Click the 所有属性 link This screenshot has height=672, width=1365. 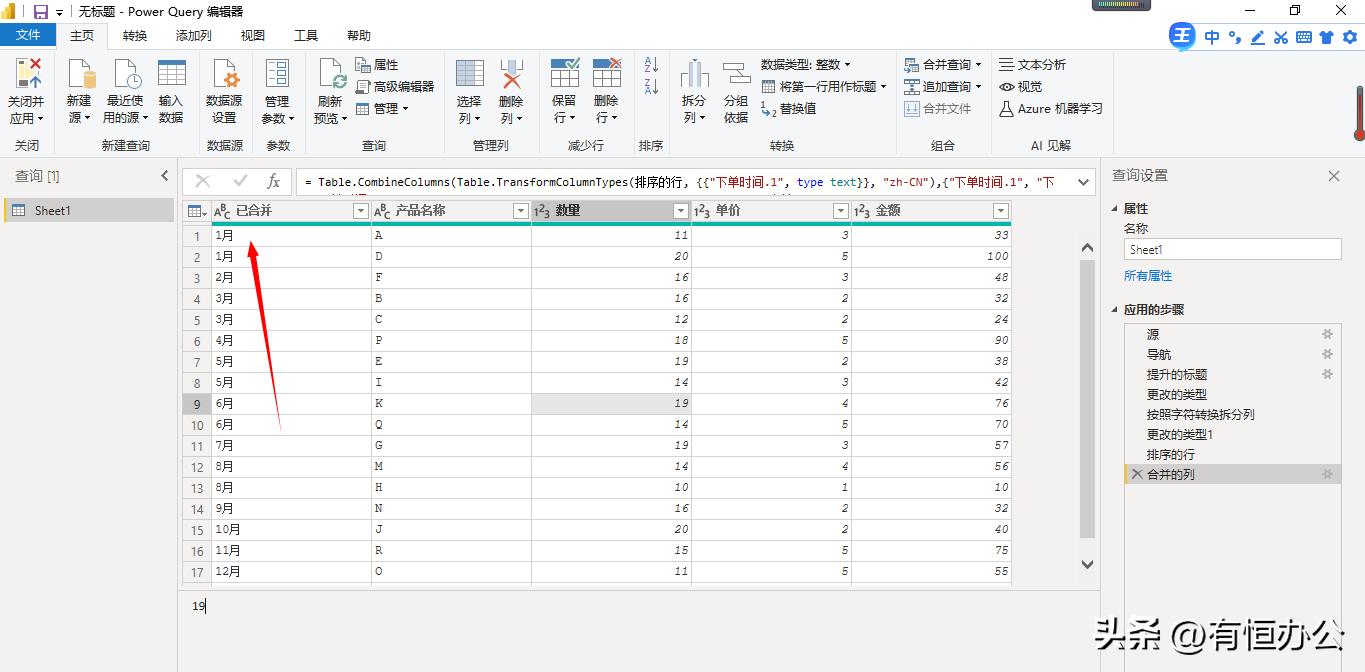[1148, 275]
